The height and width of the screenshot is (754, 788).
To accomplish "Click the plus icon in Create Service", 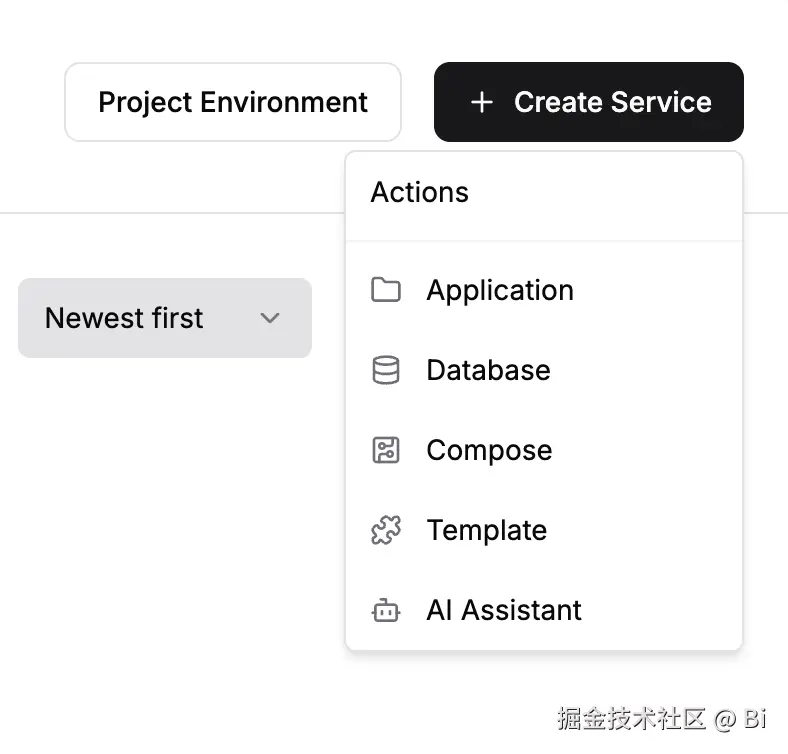I will tap(482, 102).
